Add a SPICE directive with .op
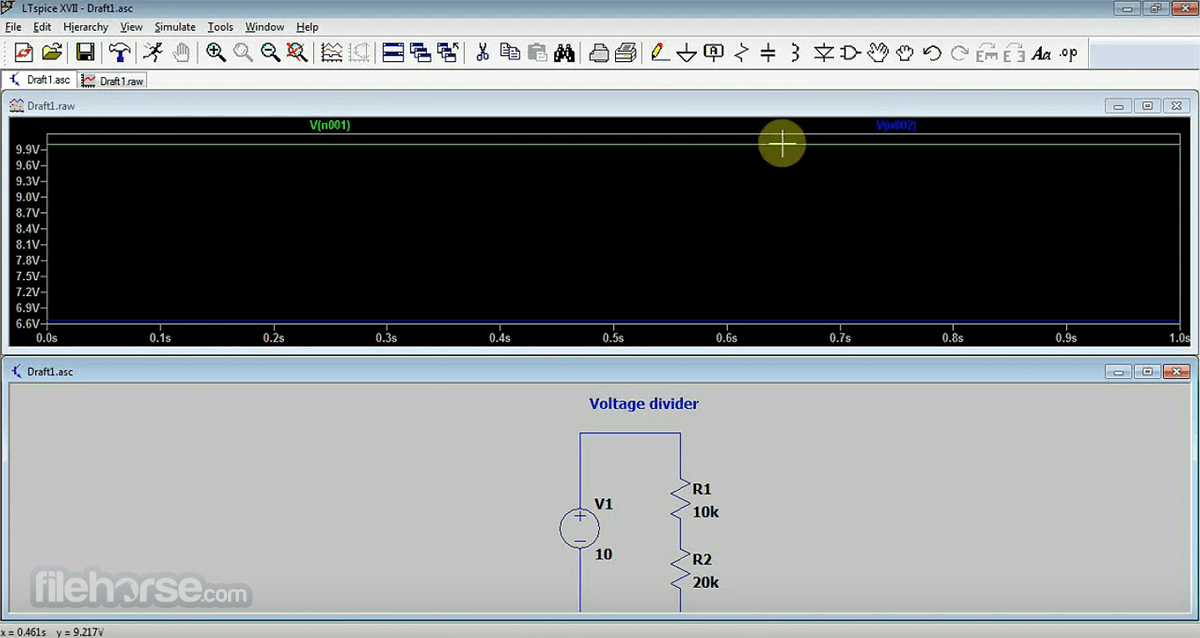Image resolution: width=1200 pixels, height=638 pixels. tap(1068, 53)
